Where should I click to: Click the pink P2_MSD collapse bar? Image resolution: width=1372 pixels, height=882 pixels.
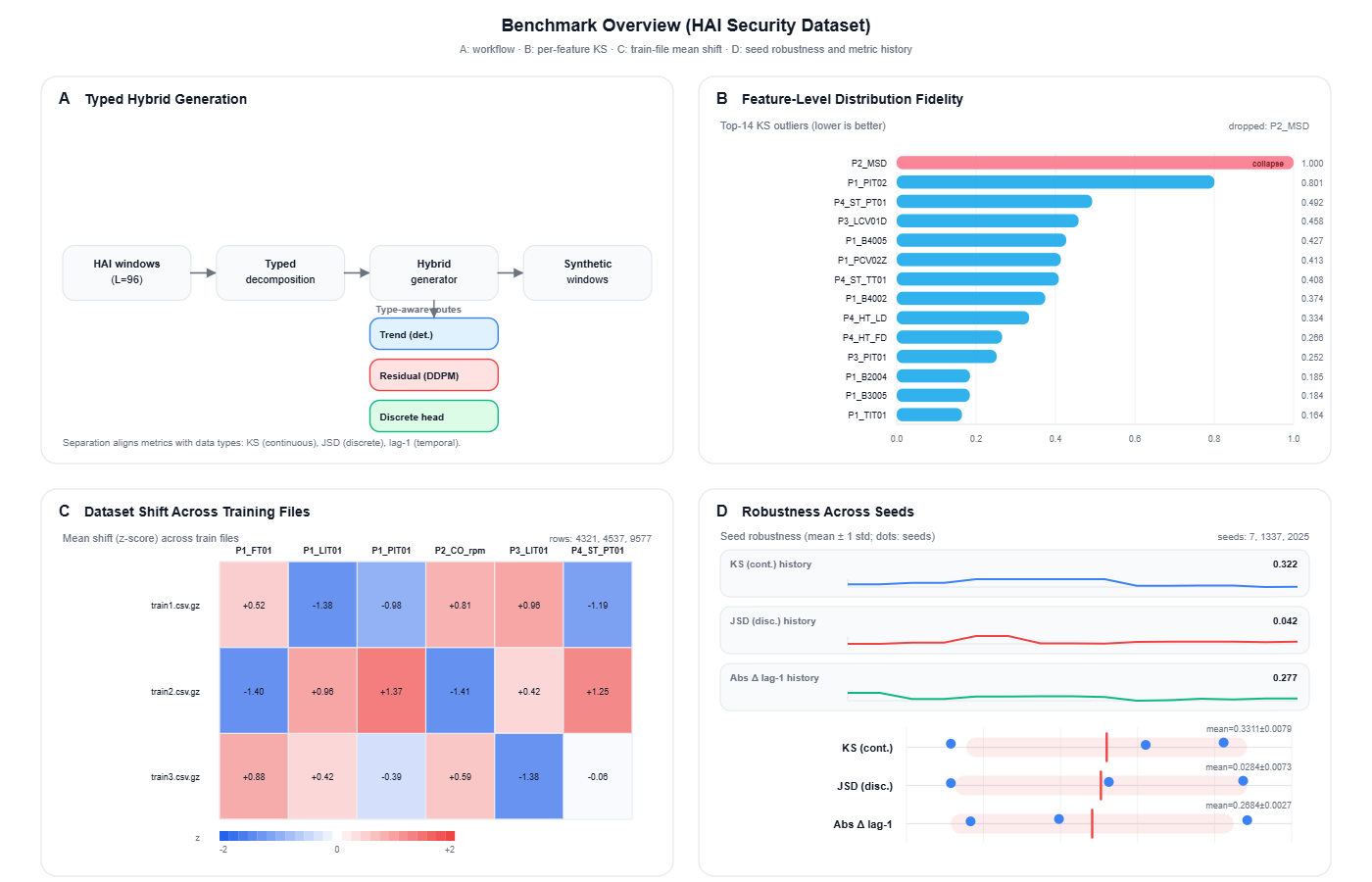tap(1094, 163)
